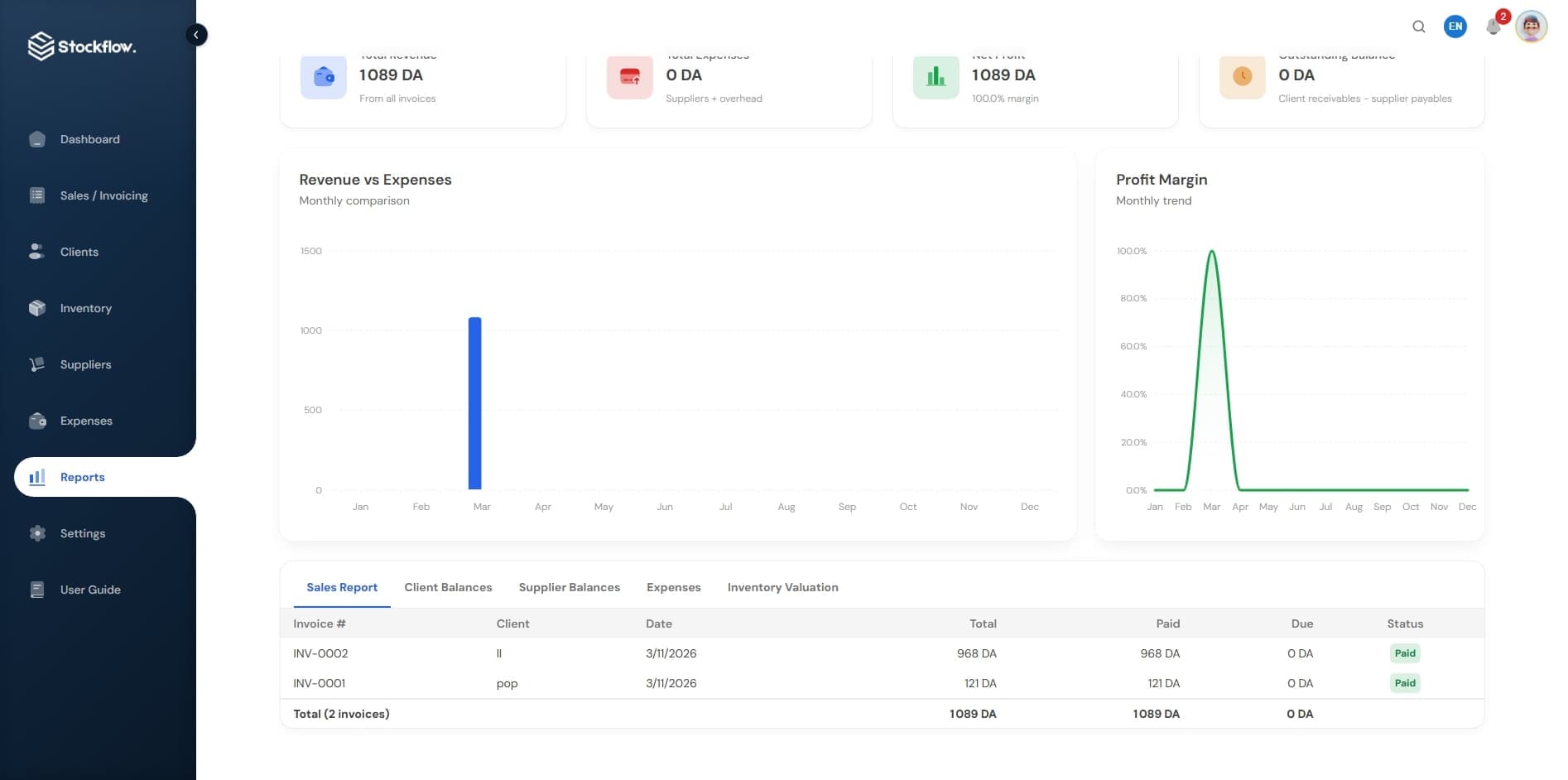Switch to the Client Balances tab
The height and width of the screenshot is (780, 1568).
point(448,587)
